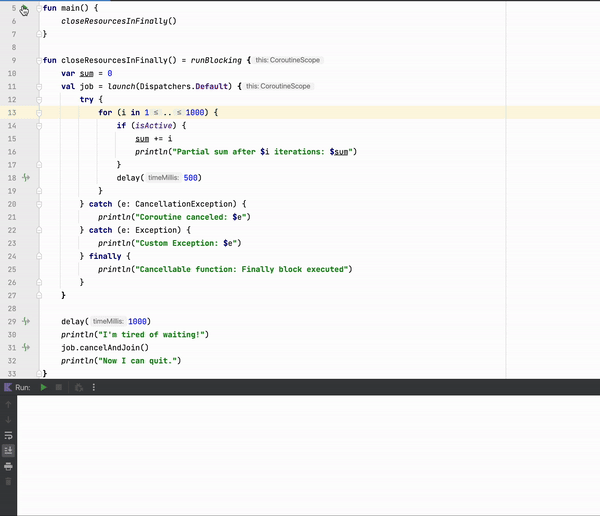Collapse the main function fold marker on line 5
Image resolution: width=600 pixels, height=516 pixels.
(x=38, y=8)
